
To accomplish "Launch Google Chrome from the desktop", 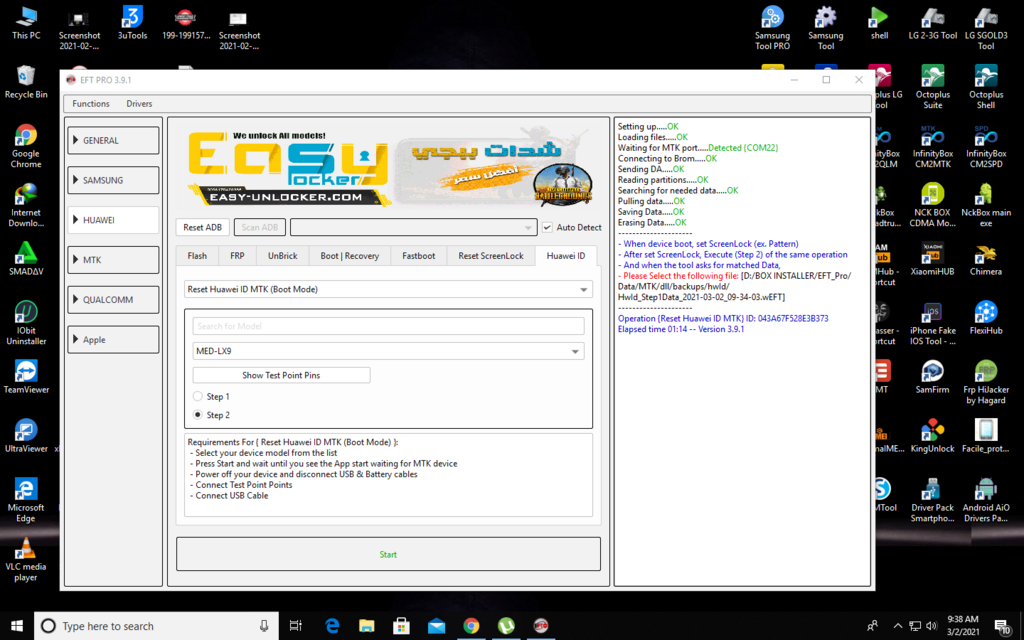I will click(26, 146).
